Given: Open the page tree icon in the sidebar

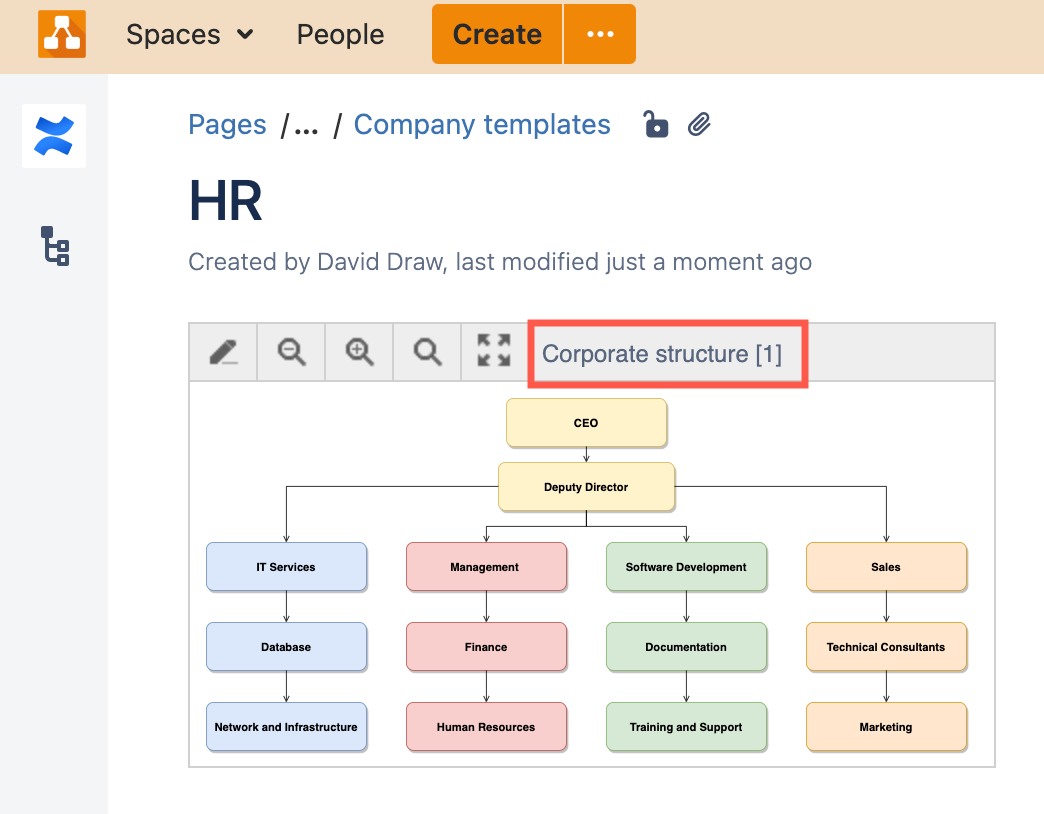Looking at the screenshot, I should tap(53, 247).
